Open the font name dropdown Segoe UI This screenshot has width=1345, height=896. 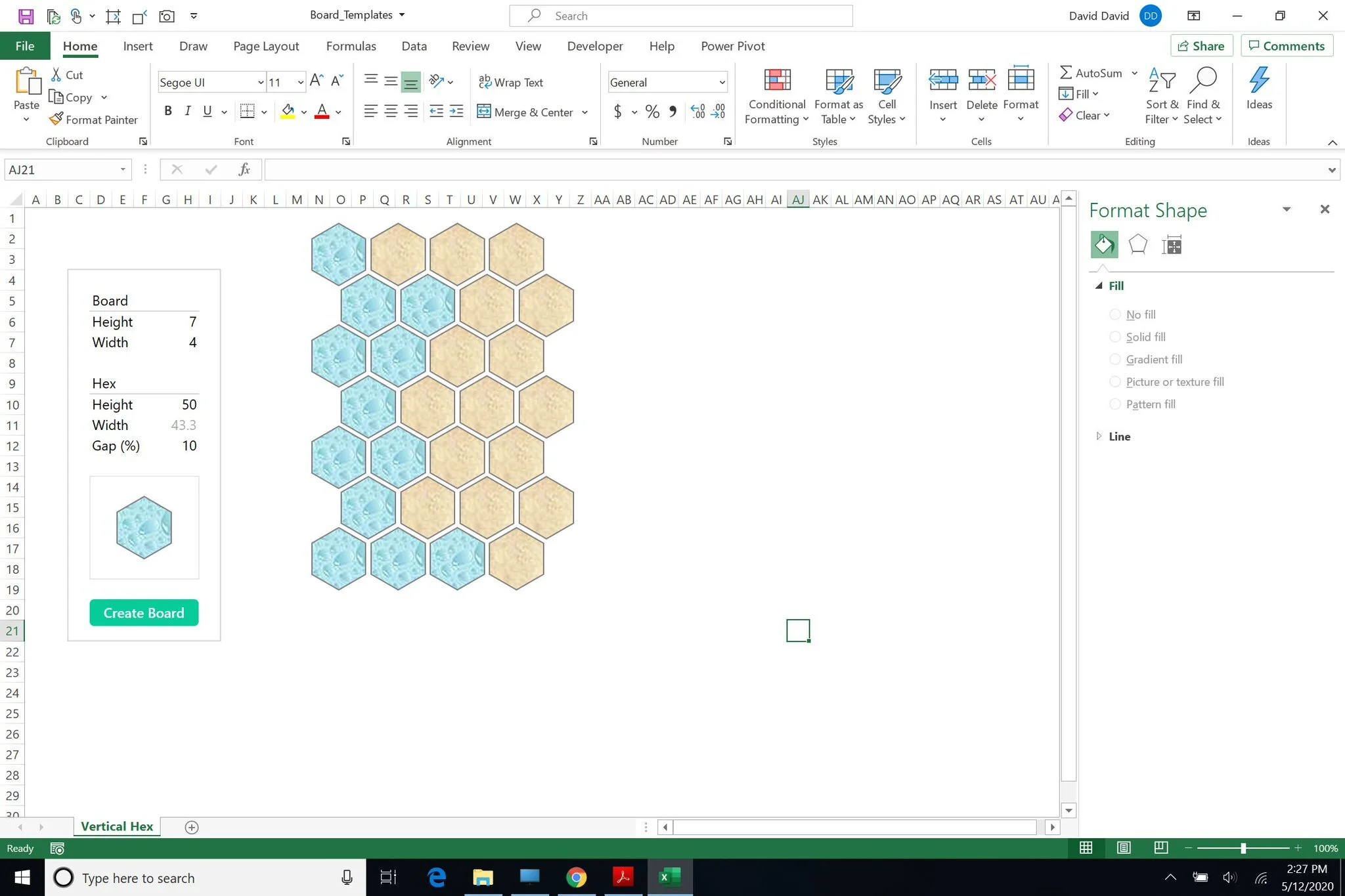tap(260, 82)
